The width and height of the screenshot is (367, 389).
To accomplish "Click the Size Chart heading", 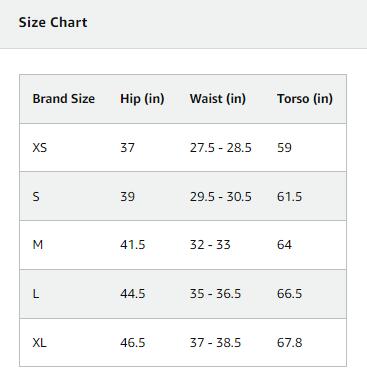I will [53, 22].
